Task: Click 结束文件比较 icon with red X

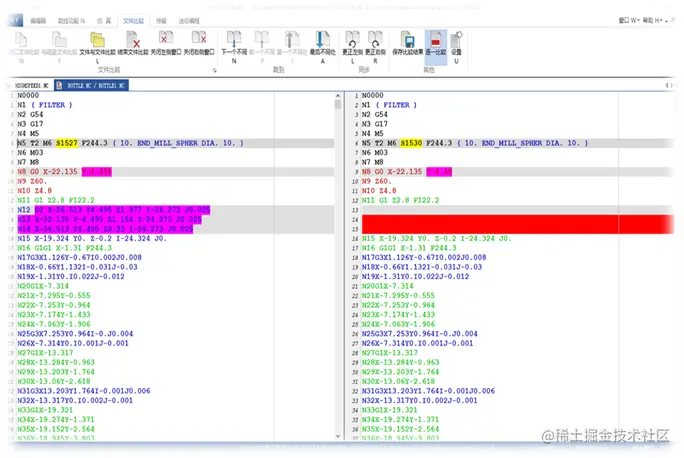Action: [x=133, y=40]
